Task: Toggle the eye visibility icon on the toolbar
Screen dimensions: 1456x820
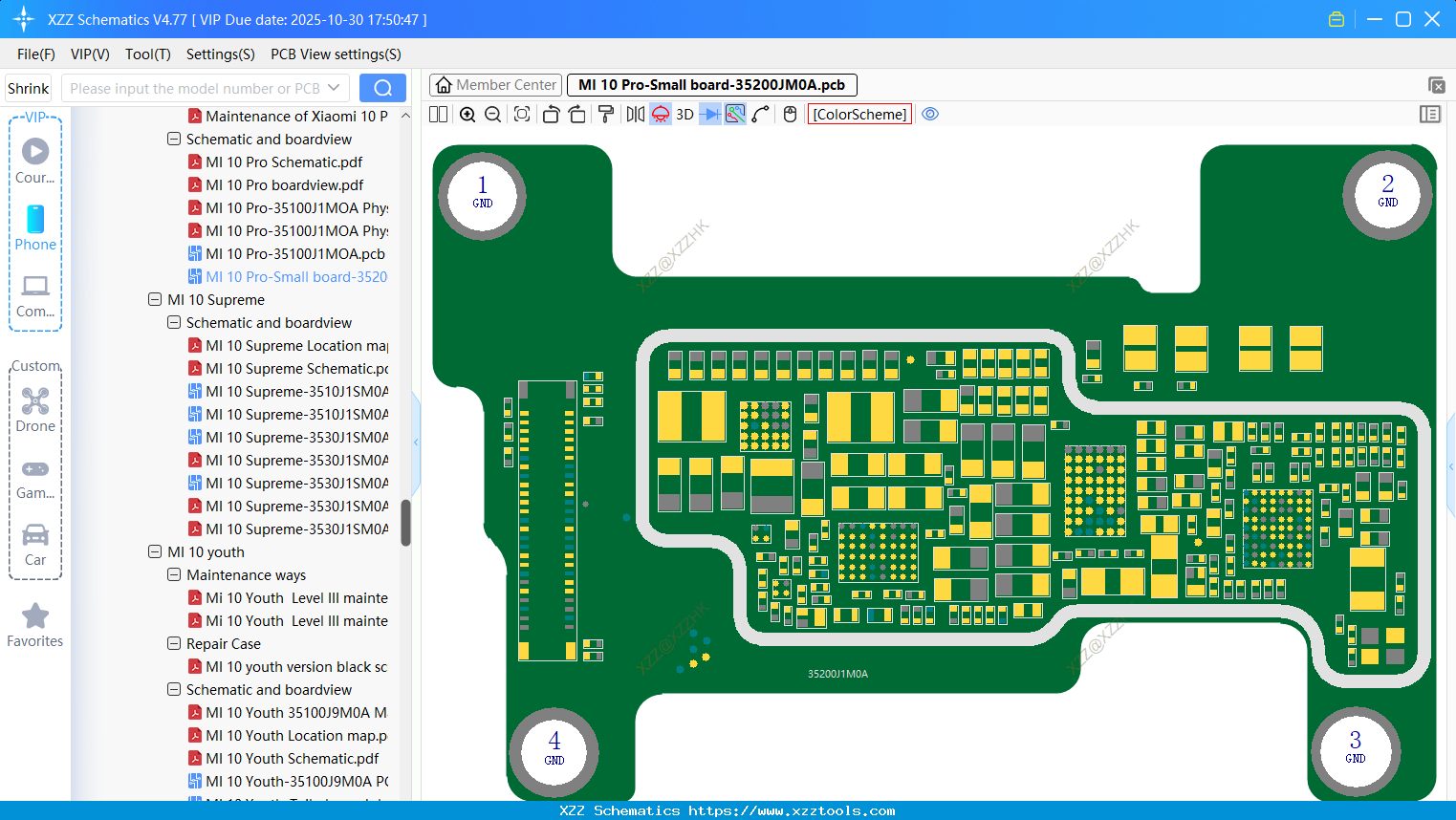Action: (x=930, y=114)
